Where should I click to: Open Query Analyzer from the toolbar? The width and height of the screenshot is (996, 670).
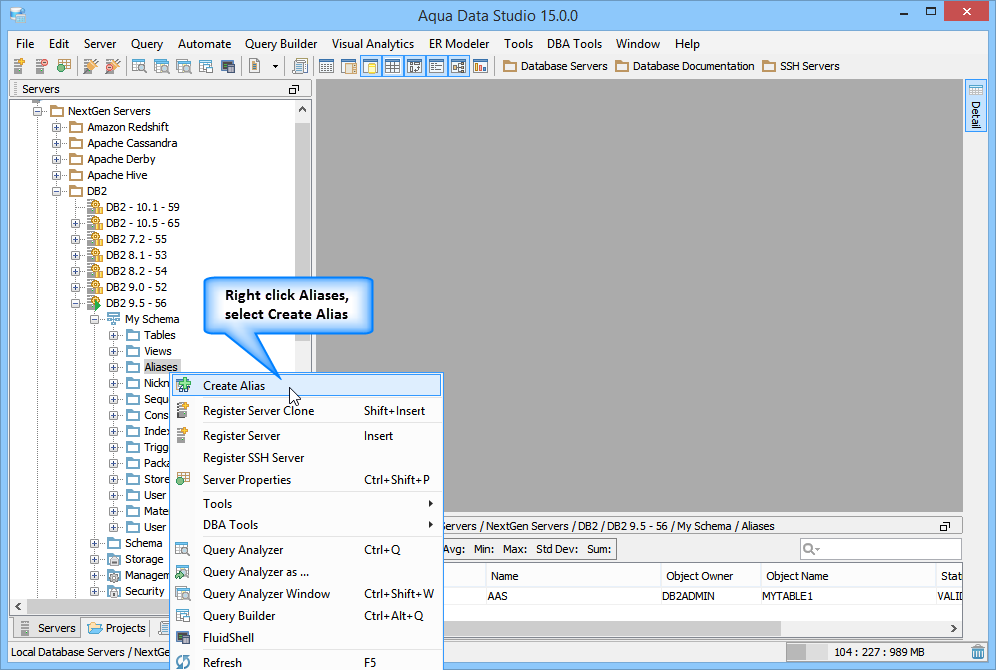pyautogui.click(x=139, y=66)
